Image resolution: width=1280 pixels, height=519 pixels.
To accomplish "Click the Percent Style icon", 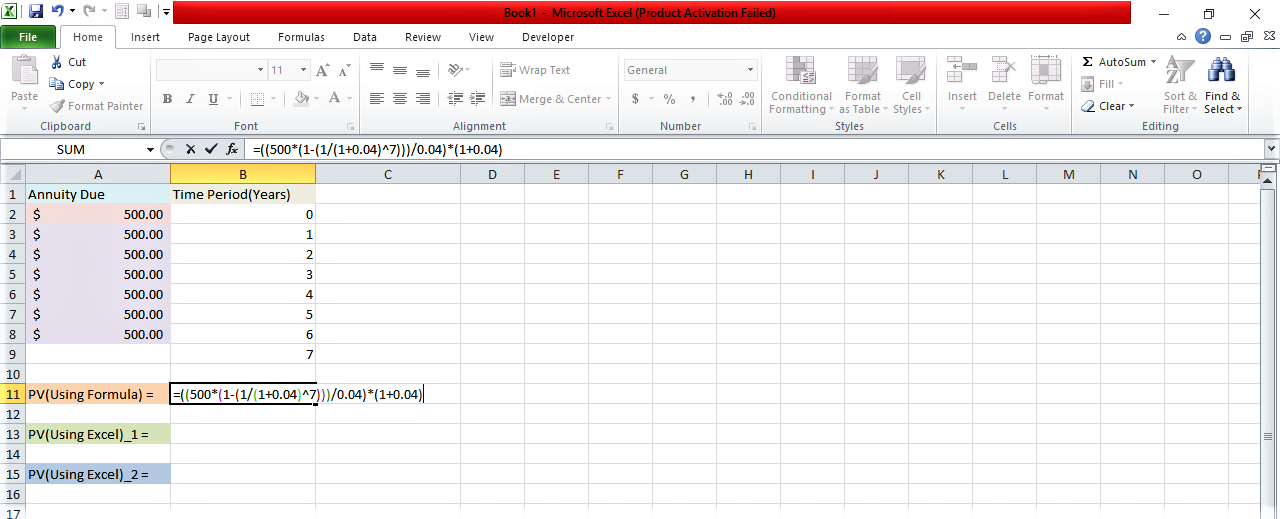I will click(669, 99).
